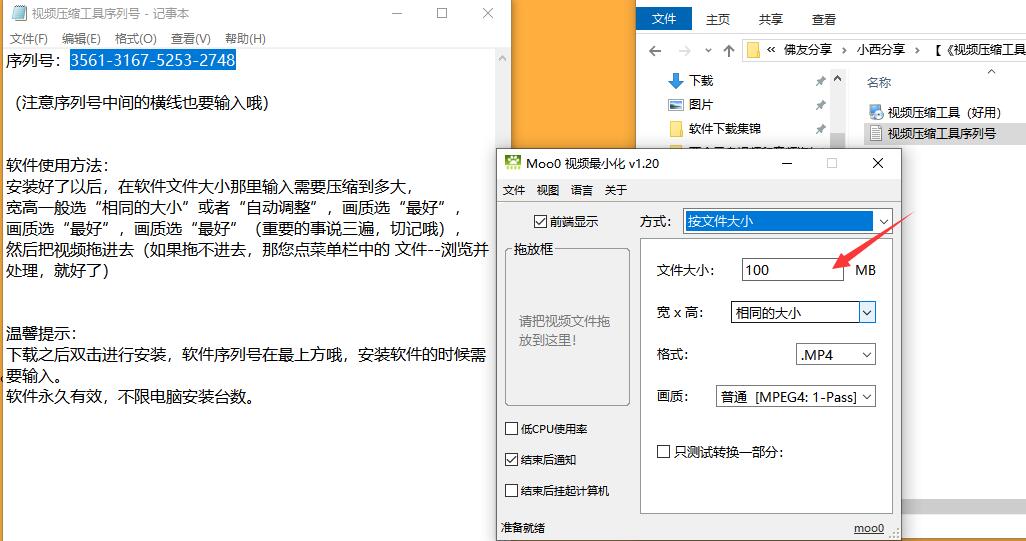This screenshot has height=541, width=1026.
Task: Click the 视频压缩工具 (好用) installer icon
Action: tap(876, 112)
